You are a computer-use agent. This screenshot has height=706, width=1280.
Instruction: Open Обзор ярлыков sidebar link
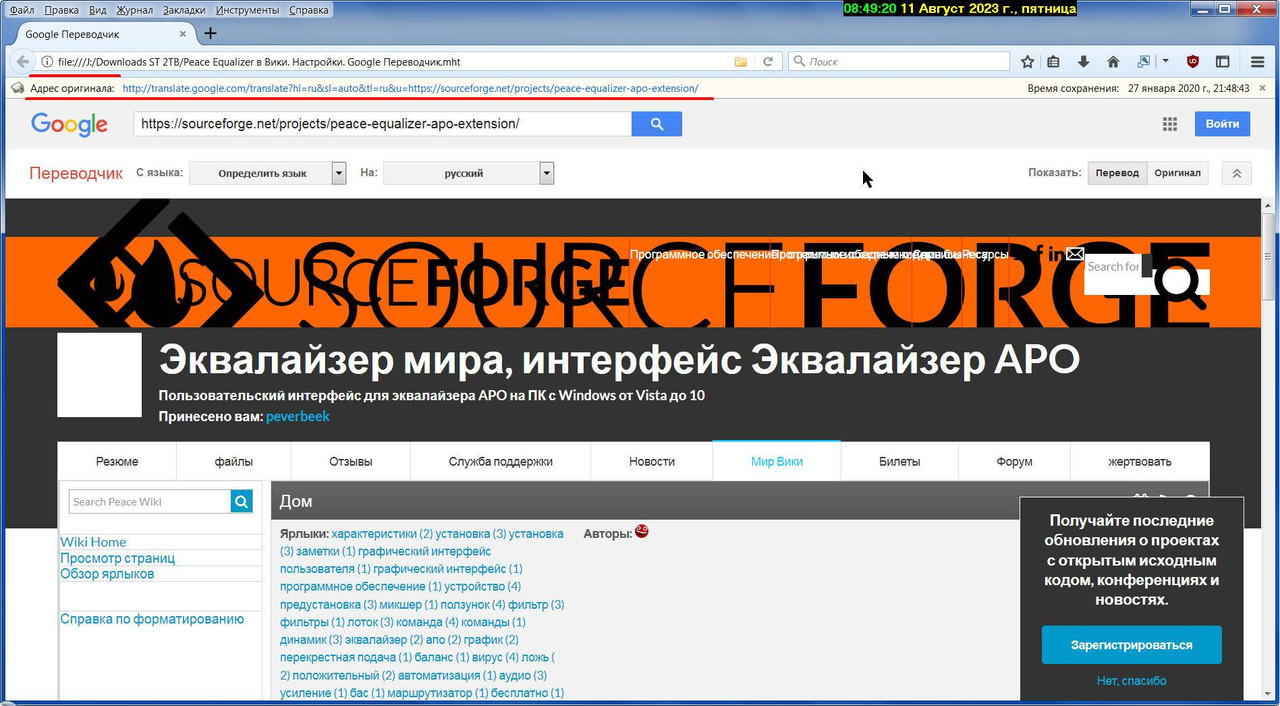[x=107, y=574]
